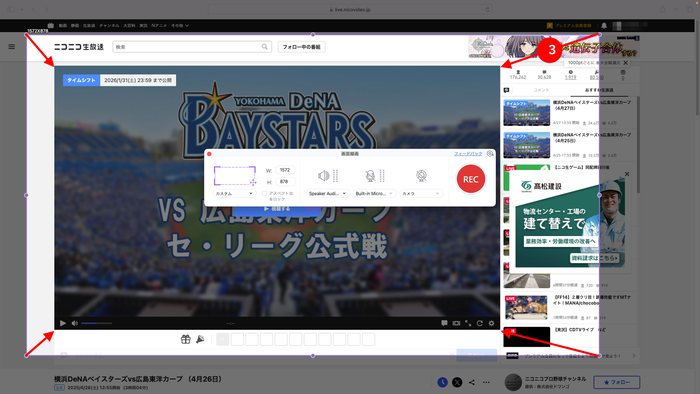This screenshot has width=700, height=394.
Task: Open CDTVライブ stream thumbnail
Action: pyautogui.click(x=526, y=336)
